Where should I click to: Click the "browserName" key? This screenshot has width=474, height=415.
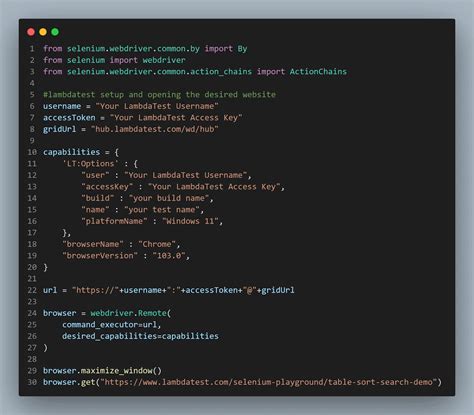(x=93, y=244)
